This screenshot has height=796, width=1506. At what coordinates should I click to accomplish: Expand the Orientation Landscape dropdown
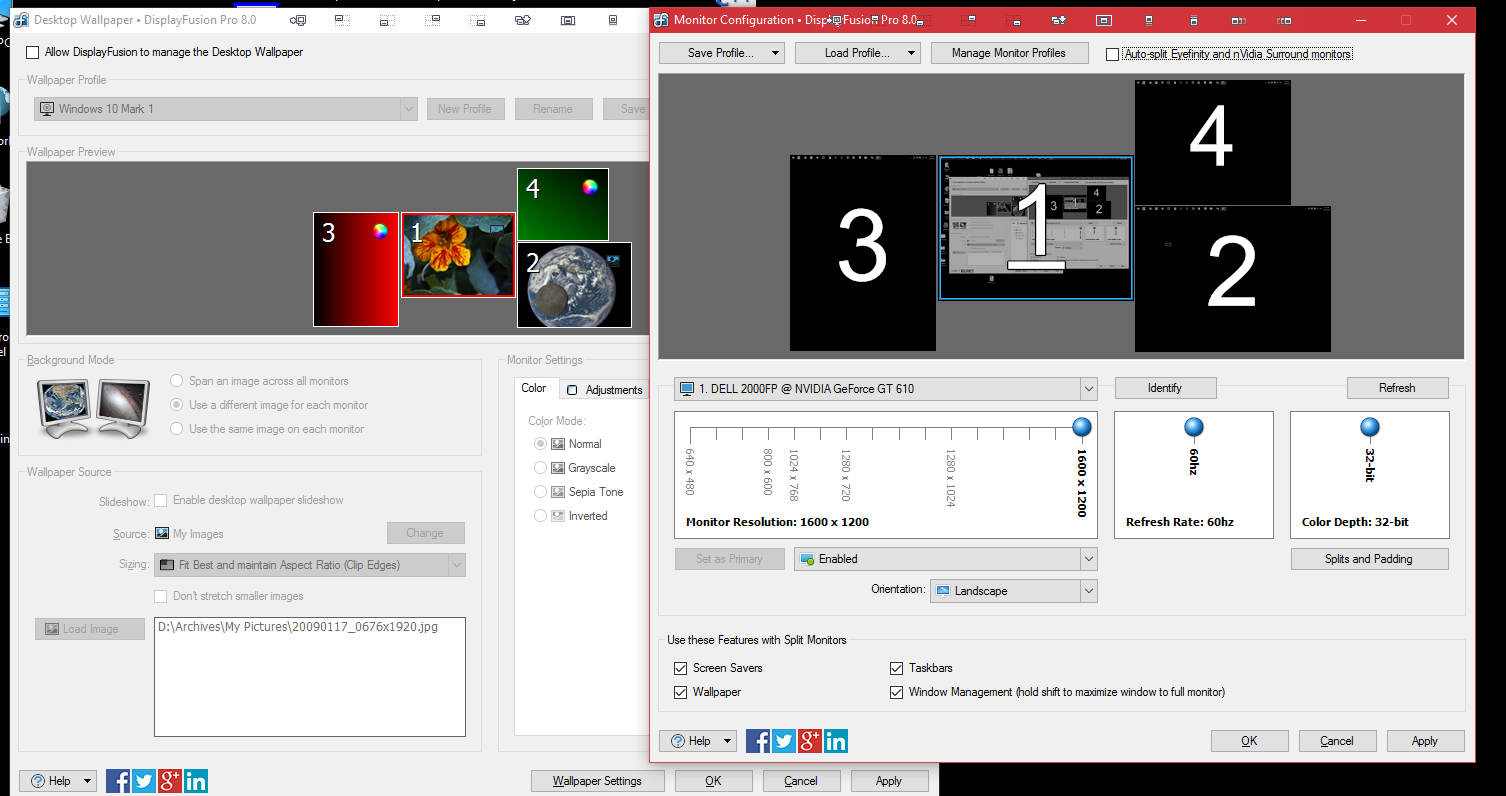[x=1088, y=591]
